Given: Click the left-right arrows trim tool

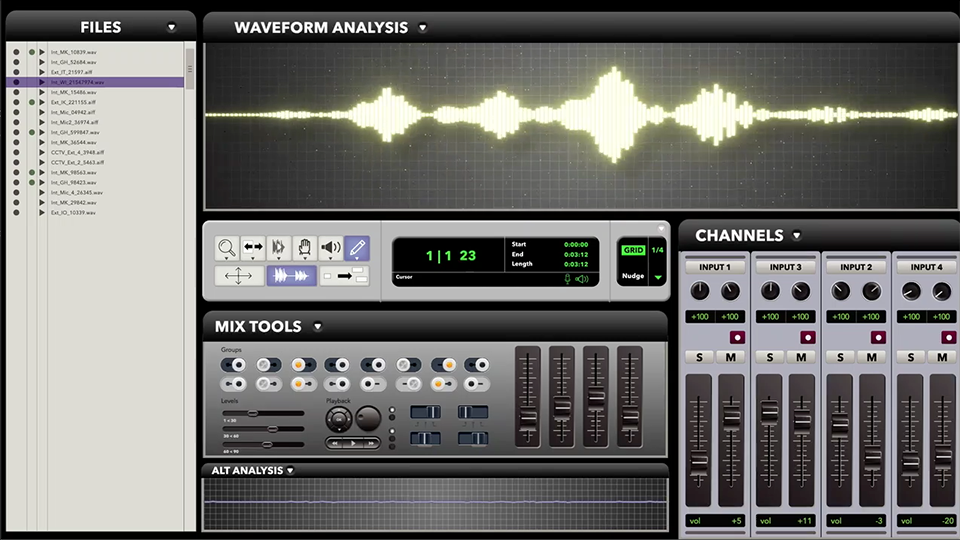Looking at the screenshot, I should tap(253, 247).
